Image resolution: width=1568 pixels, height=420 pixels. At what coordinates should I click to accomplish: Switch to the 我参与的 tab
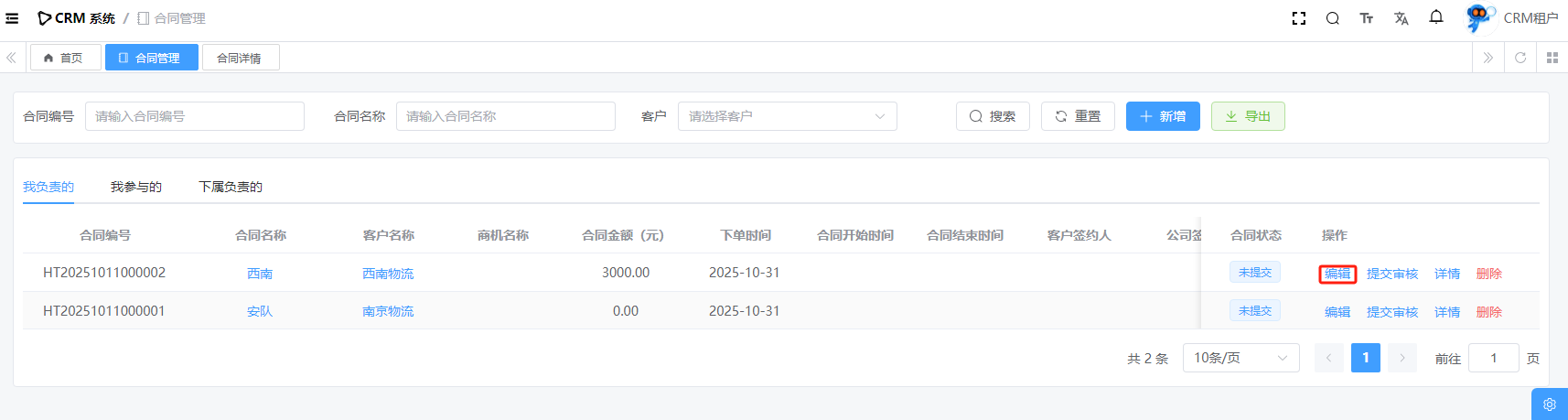(136, 187)
